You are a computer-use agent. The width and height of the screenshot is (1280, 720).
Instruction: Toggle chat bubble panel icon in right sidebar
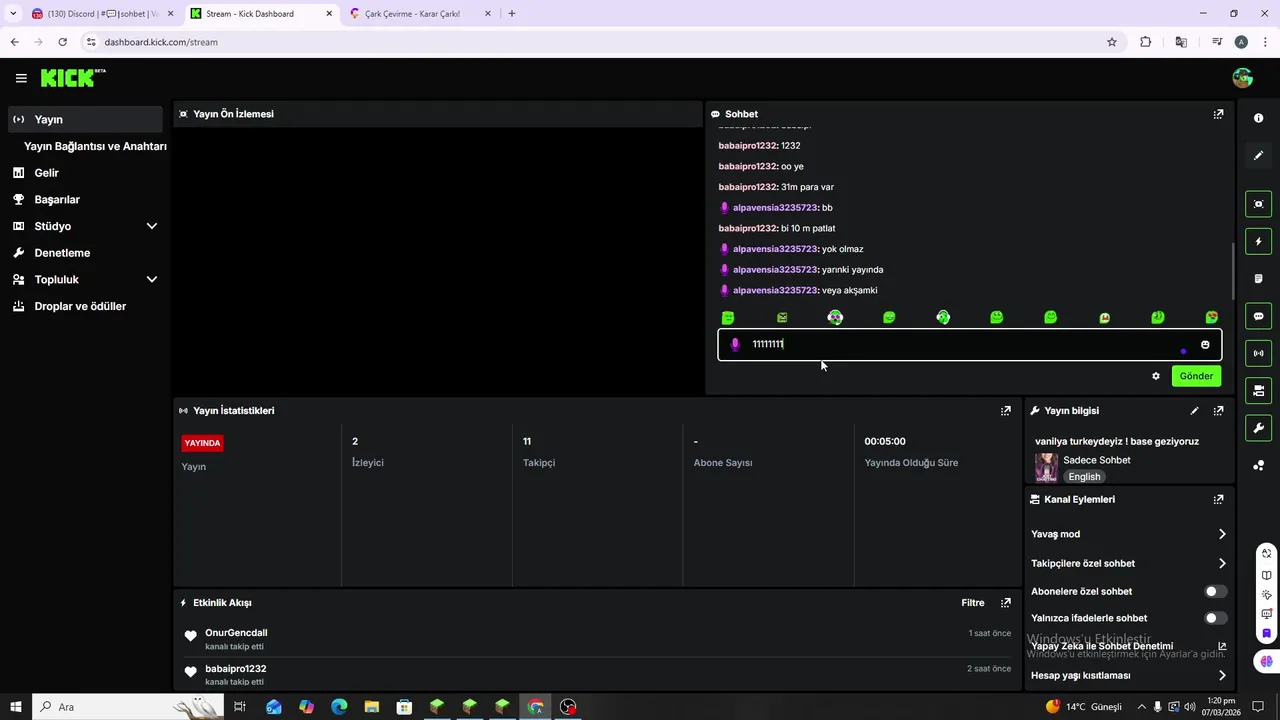(x=1258, y=316)
